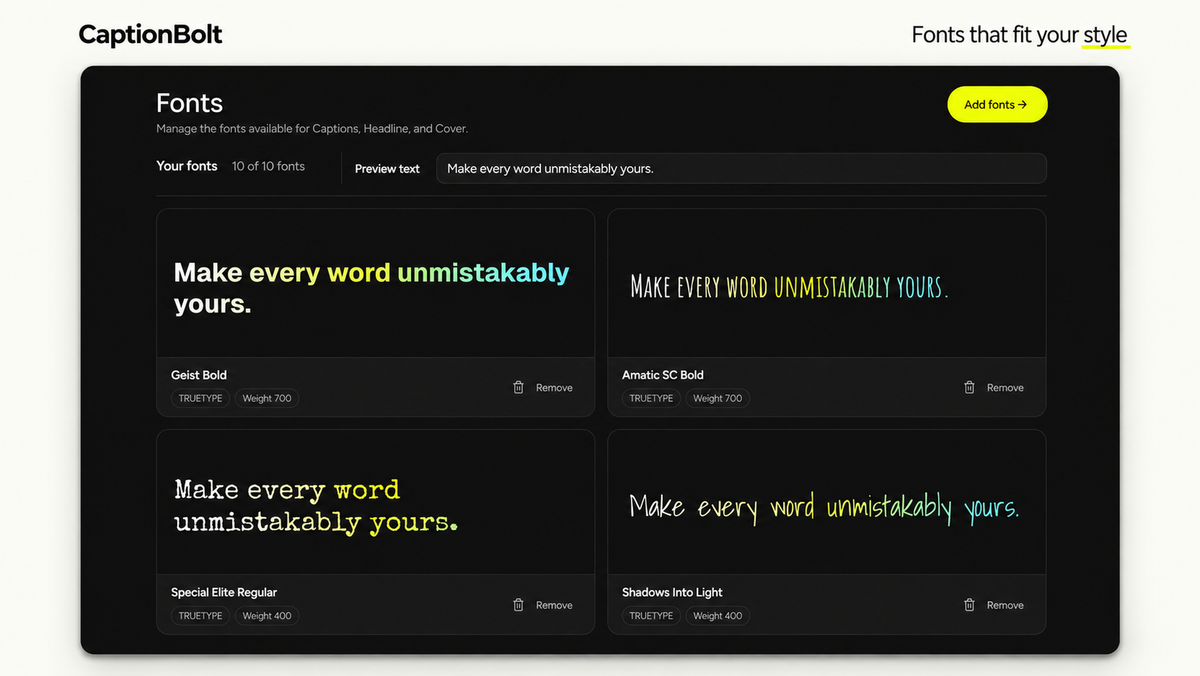
Task: Click the CaptionBolt logo
Action: [x=151, y=35]
